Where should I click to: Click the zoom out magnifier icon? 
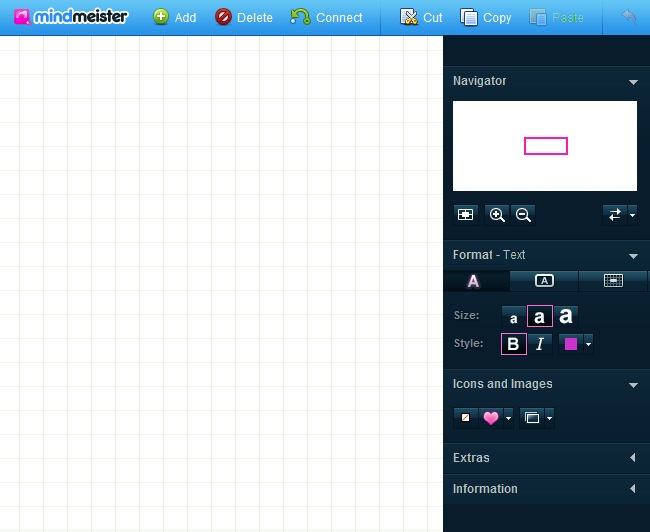tap(523, 215)
